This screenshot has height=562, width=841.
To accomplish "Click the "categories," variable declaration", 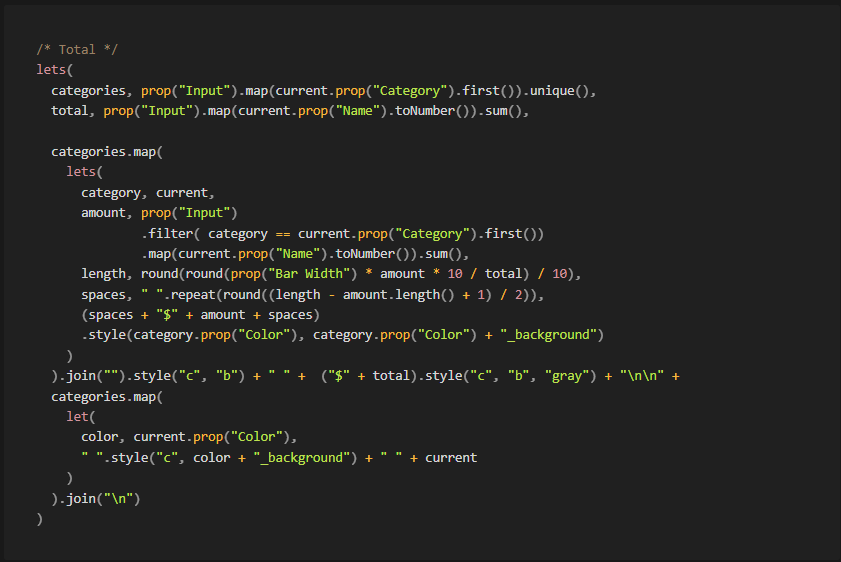I will pos(92,91).
